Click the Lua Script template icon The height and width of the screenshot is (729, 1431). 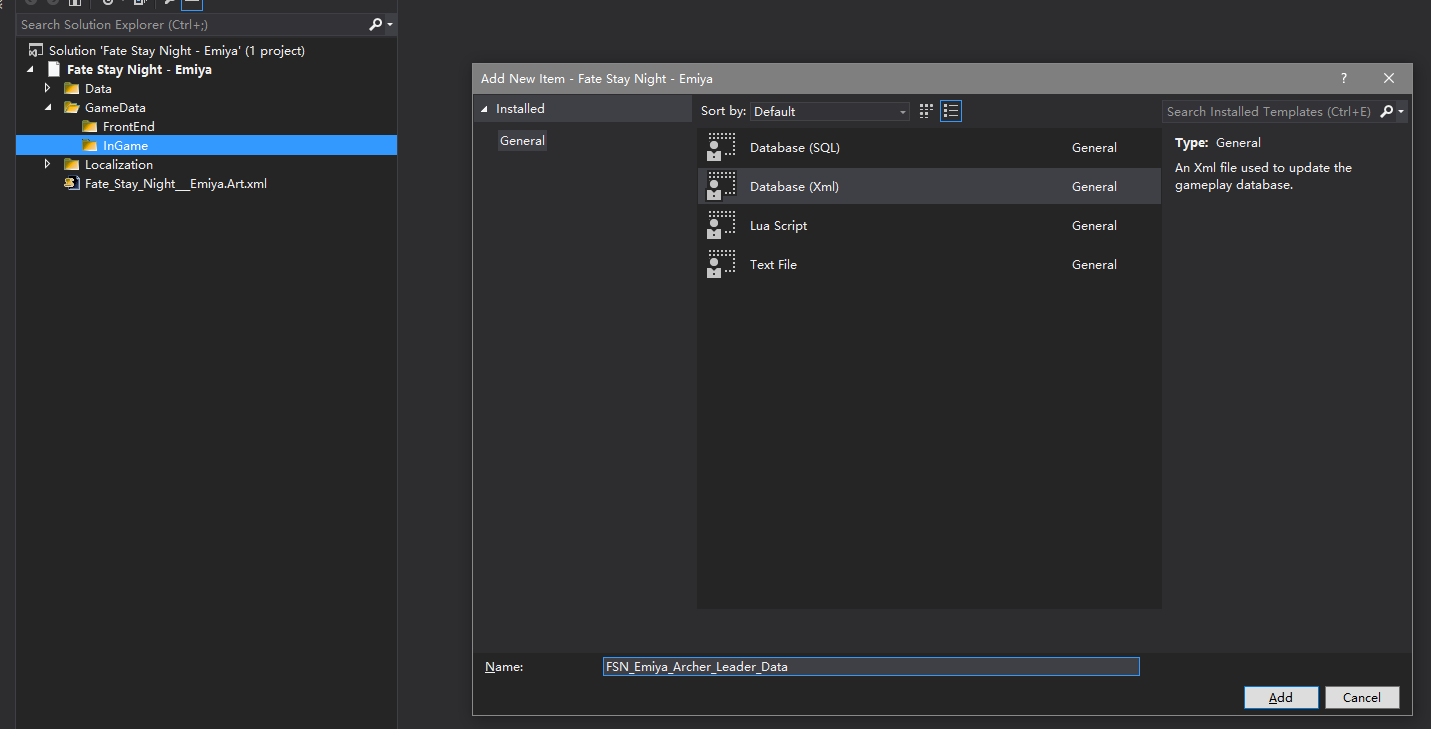721,225
